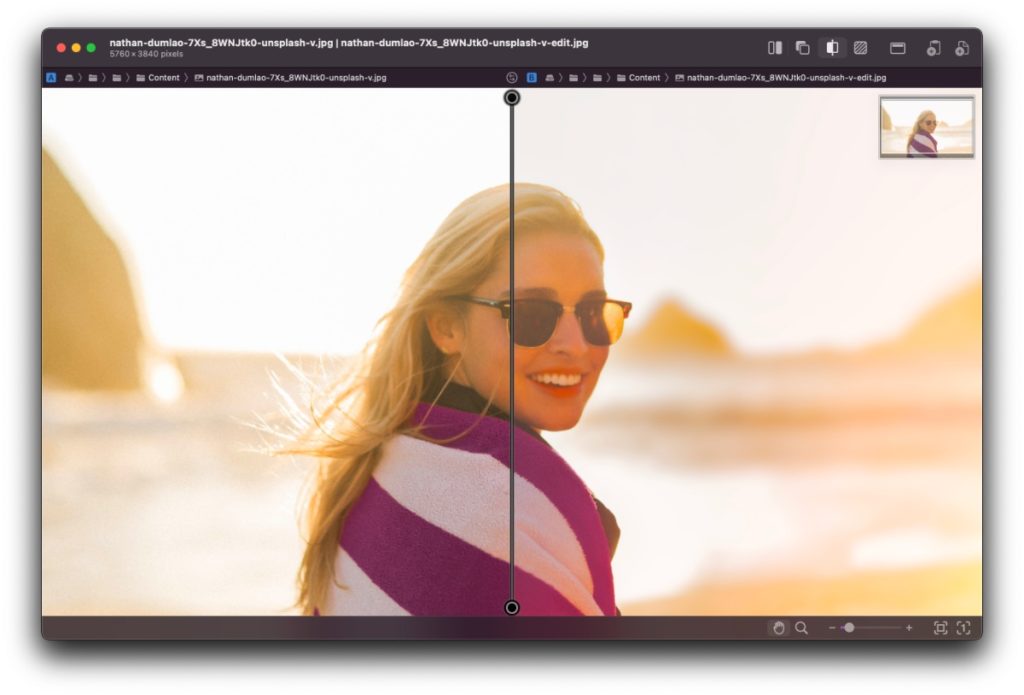Click the zoom slider knob
Viewport: 1024px width, 695px height.
point(849,628)
